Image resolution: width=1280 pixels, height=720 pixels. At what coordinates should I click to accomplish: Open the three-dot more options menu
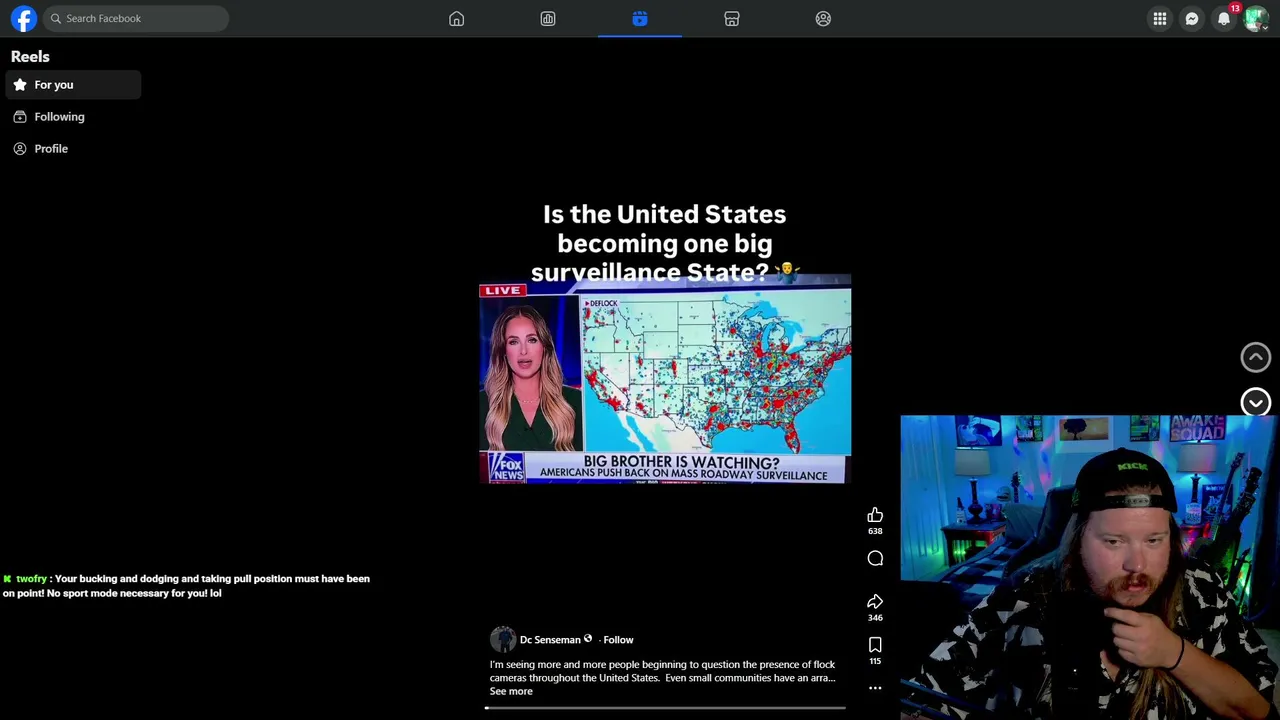[875, 688]
